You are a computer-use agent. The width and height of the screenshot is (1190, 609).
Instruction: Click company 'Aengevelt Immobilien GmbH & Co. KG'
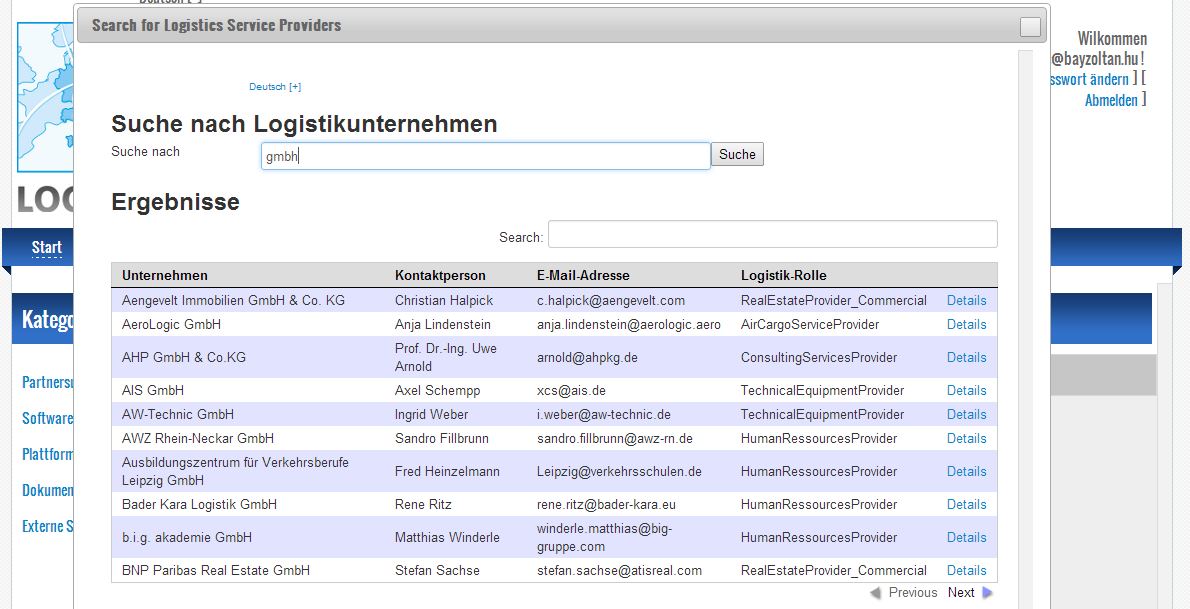233,301
